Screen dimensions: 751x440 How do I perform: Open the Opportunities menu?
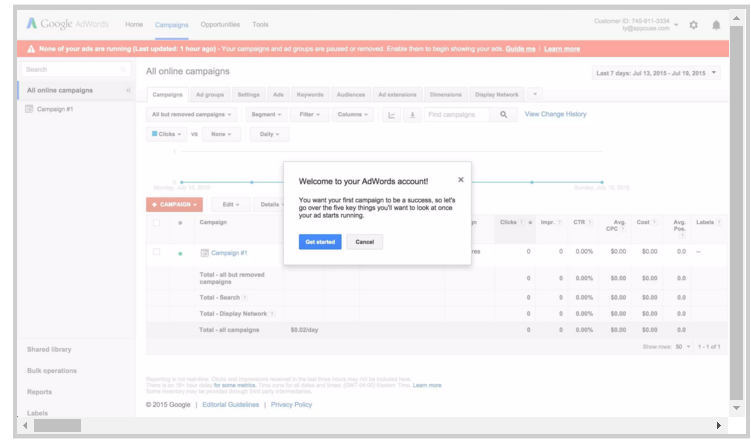[x=220, y=24]
